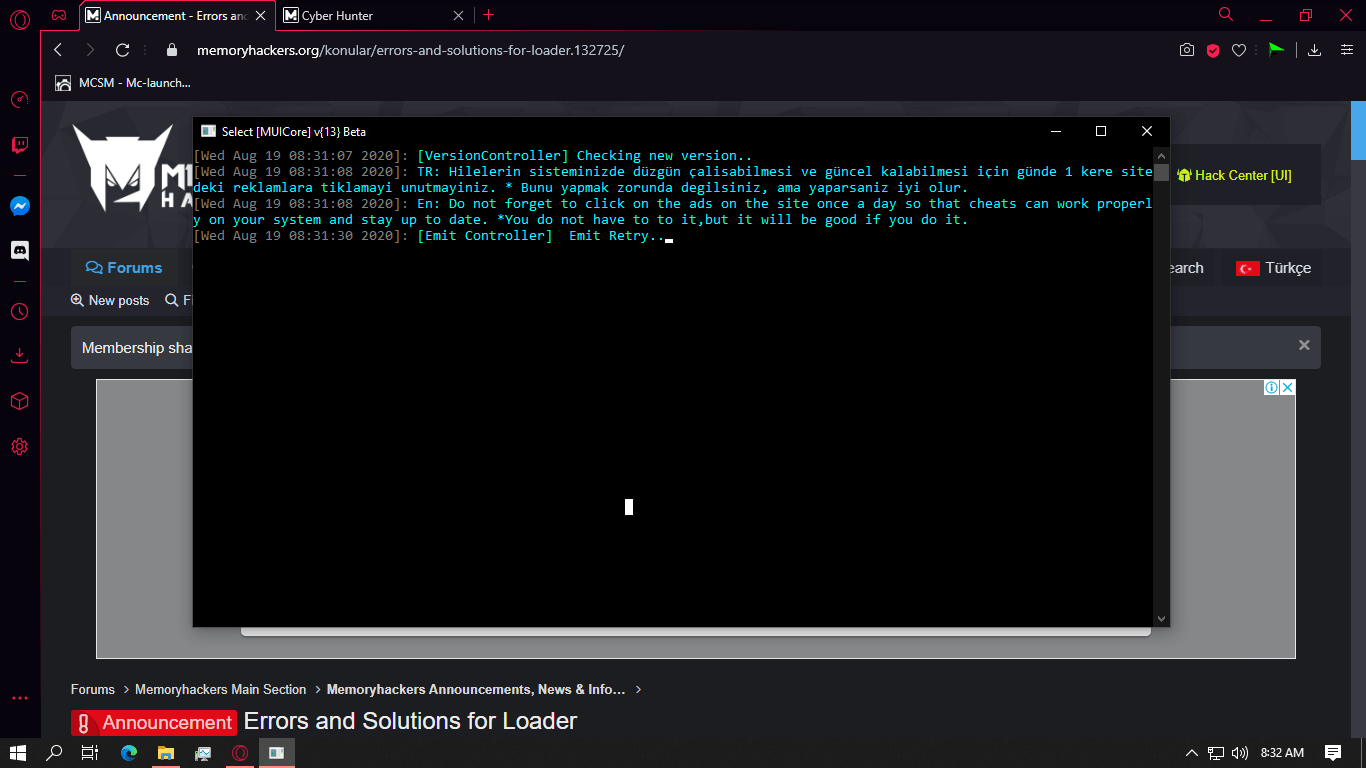Open GX Control speedometer in sidebar
Viewport: 1366px width, 768px height.
click(19, 100)
